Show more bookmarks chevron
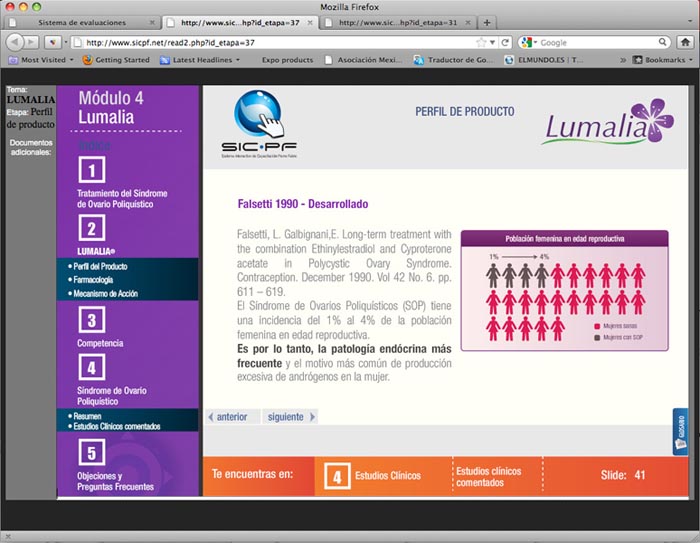This screenshot has height=543, width=700. [622, 60]
